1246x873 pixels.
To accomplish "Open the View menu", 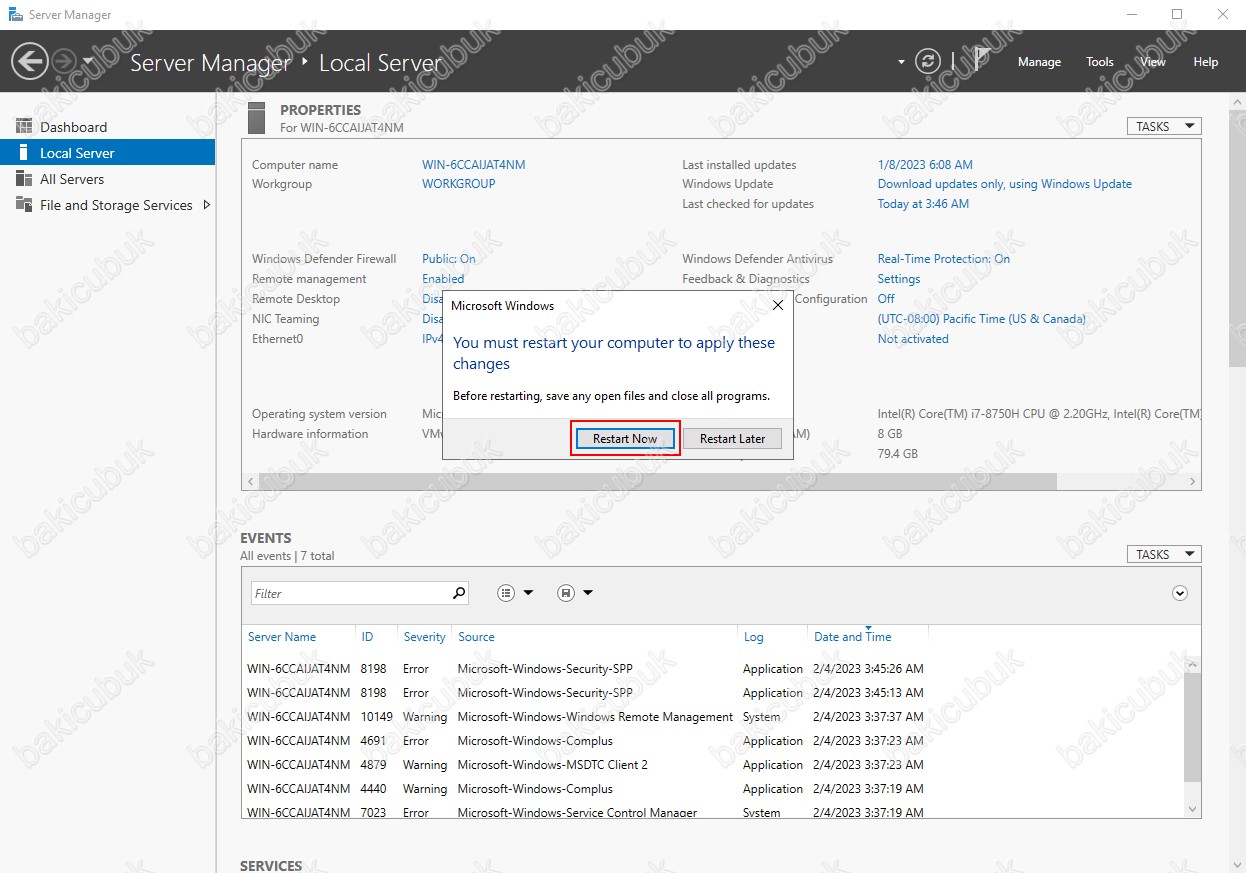I will [x=1153, y=62].
